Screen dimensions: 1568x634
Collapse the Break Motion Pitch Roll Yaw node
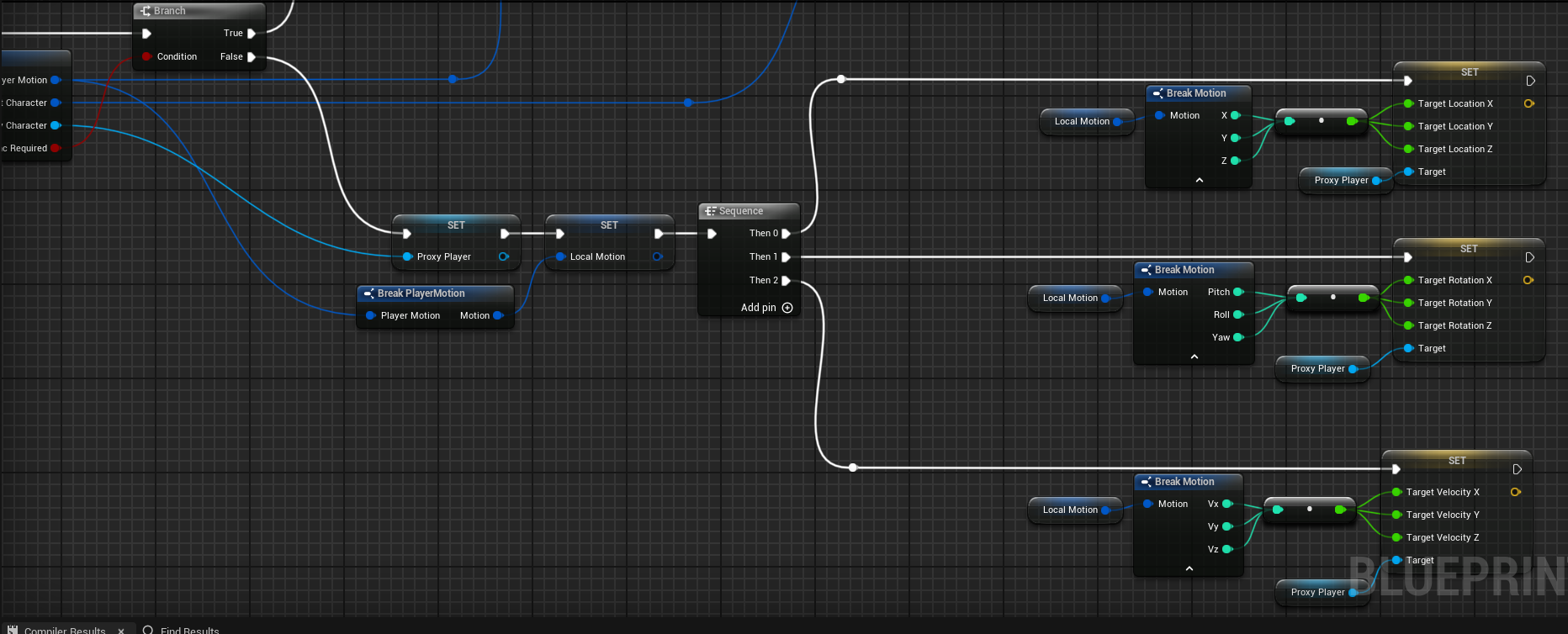[x=1195, y=357]
